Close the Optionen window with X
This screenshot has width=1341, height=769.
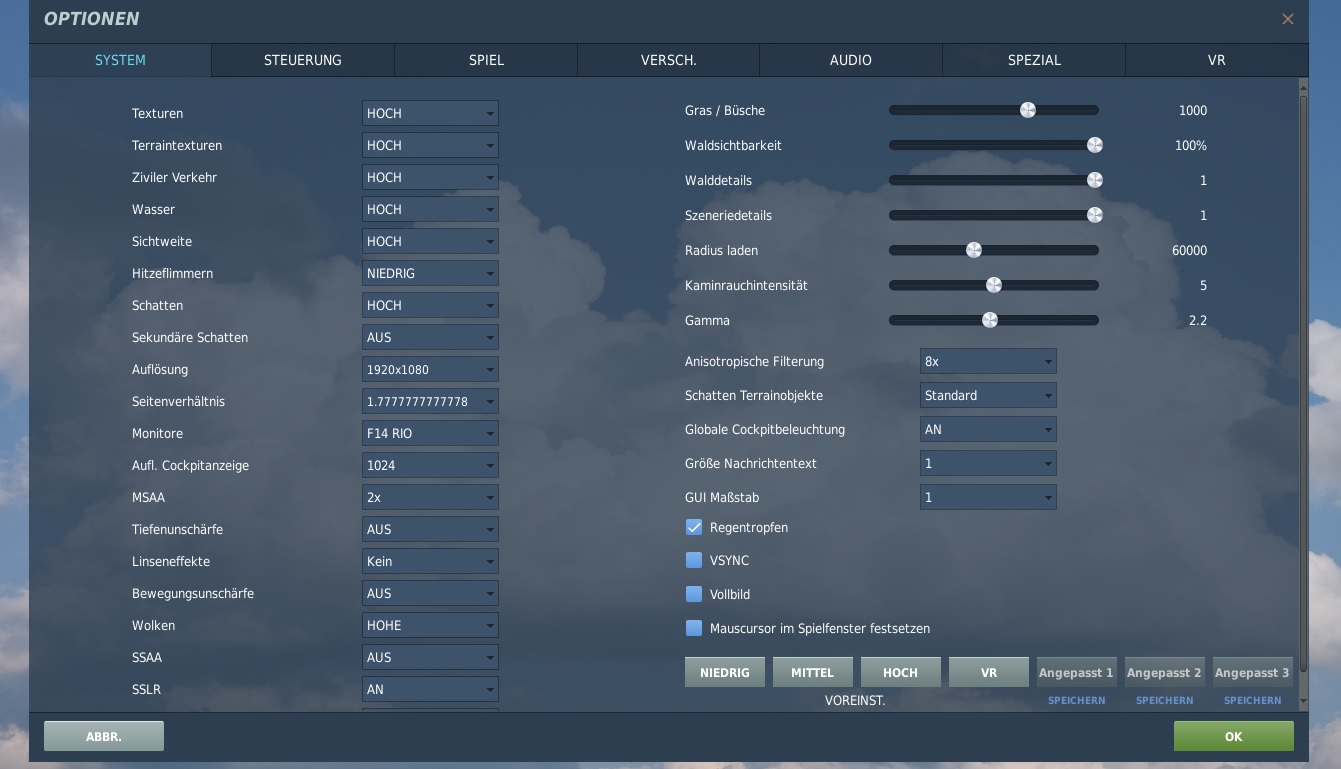(x=1288, y=19)
